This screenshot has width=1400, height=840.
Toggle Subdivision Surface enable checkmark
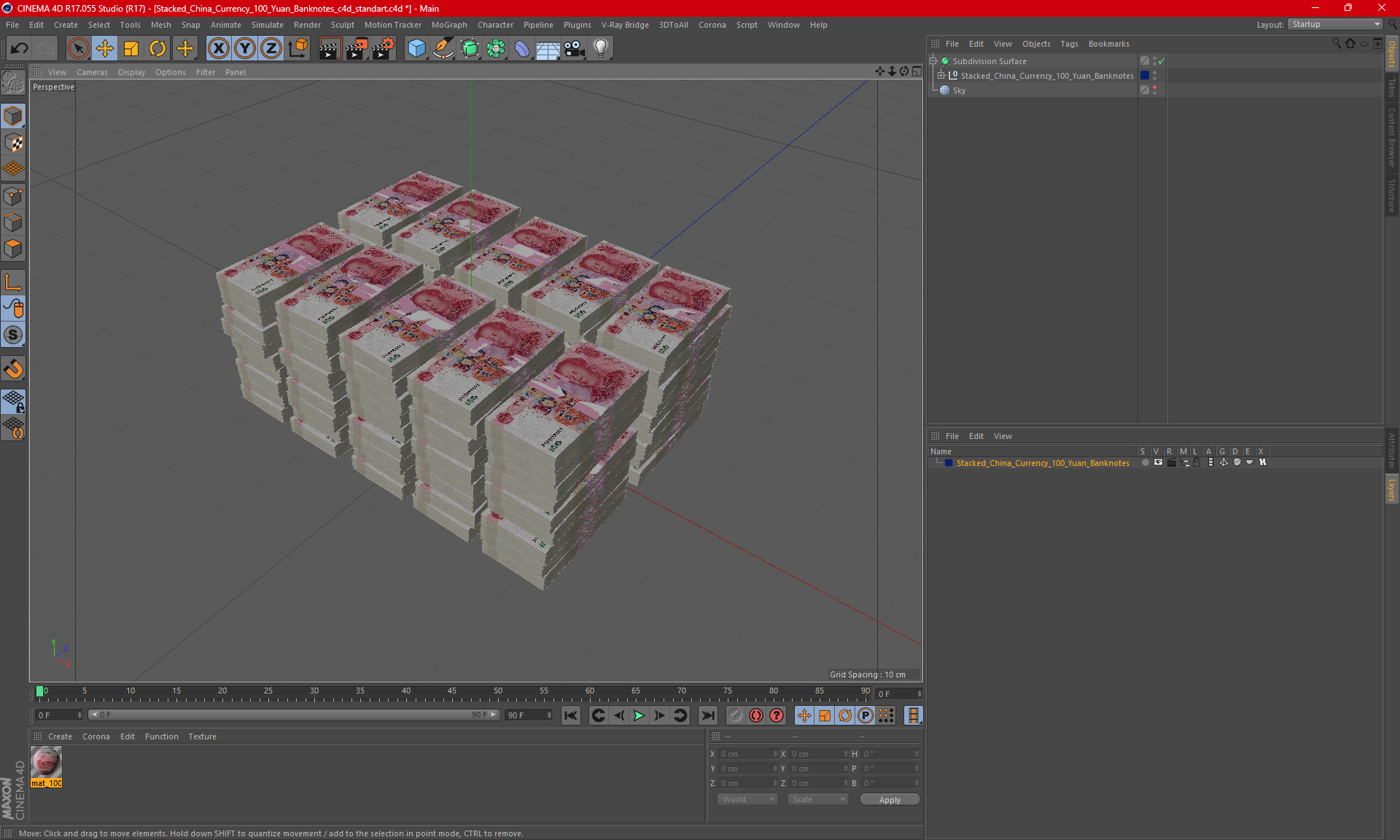click(1162, 61)
